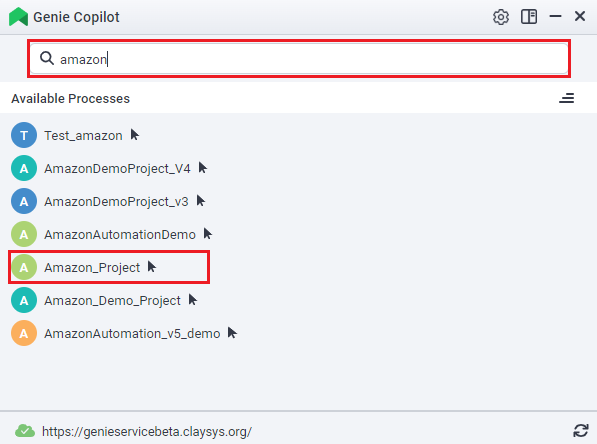
Task: Toggle the panel layout icon
Action: point(529,17)
